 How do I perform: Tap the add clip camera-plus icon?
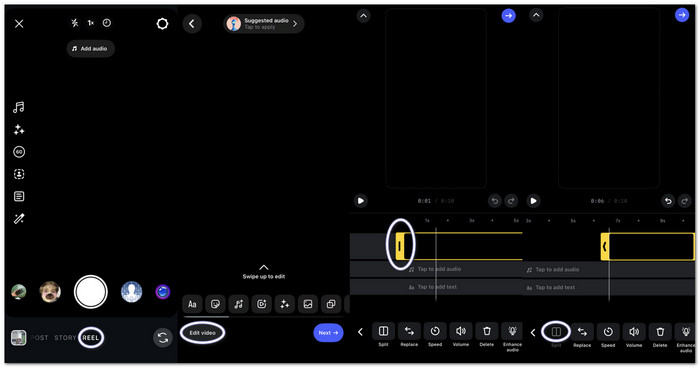click(x=262, y=304)
